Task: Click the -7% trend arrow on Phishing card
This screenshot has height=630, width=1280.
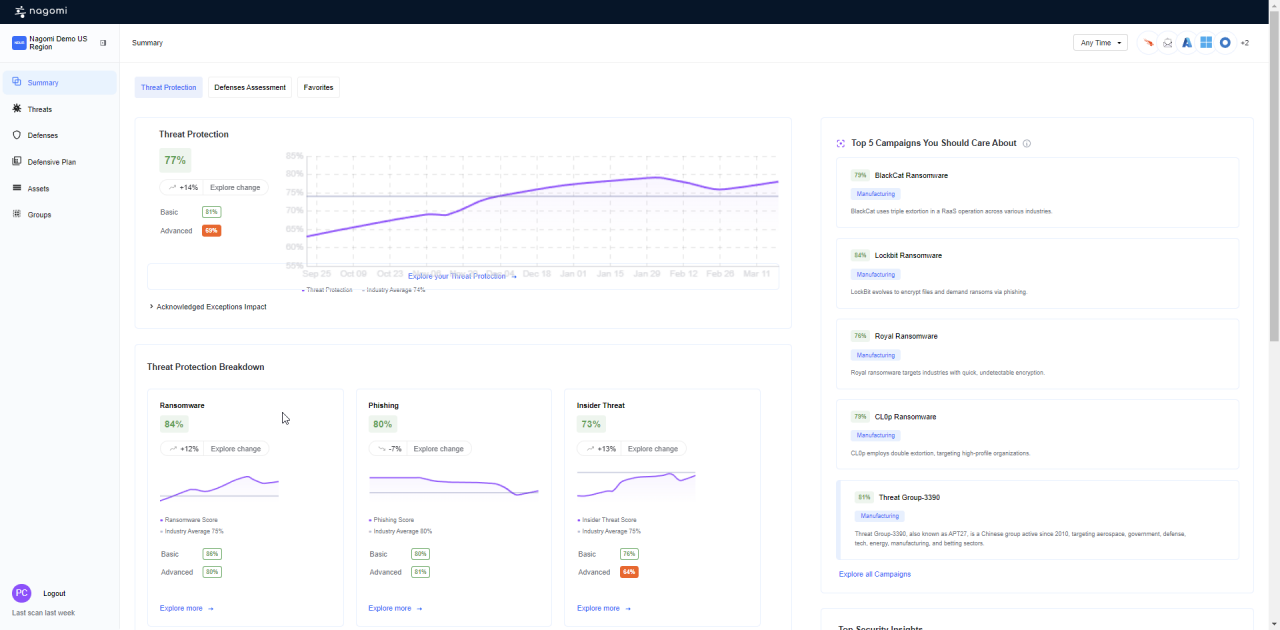Action: coord(381,449)
